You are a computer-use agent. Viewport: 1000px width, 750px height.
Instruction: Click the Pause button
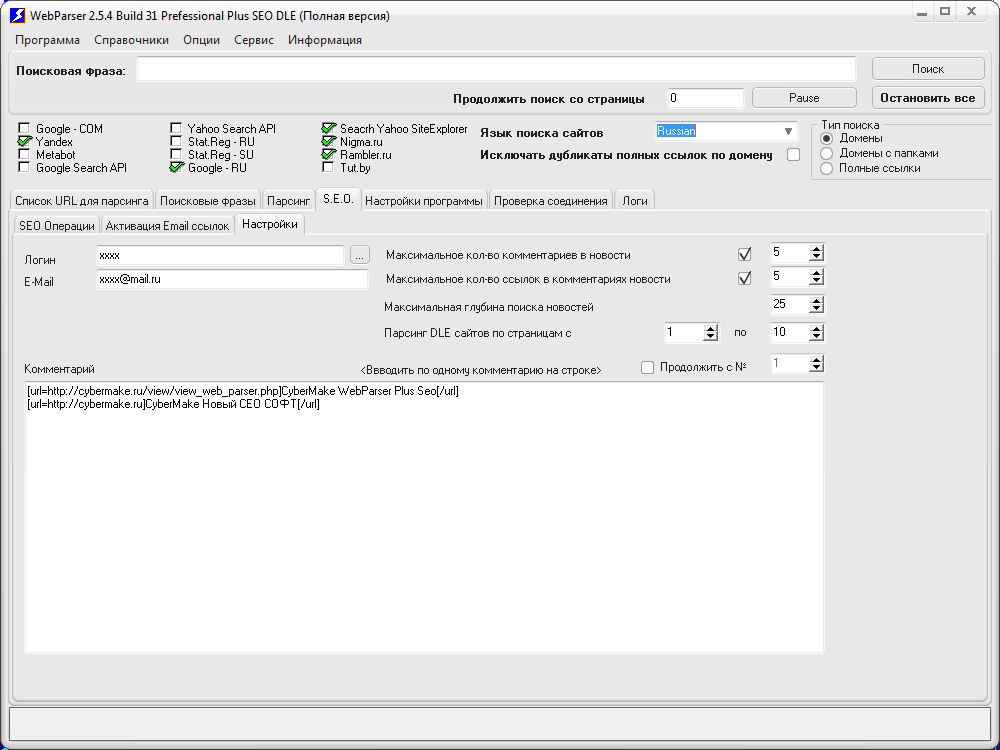click(804, 98)
